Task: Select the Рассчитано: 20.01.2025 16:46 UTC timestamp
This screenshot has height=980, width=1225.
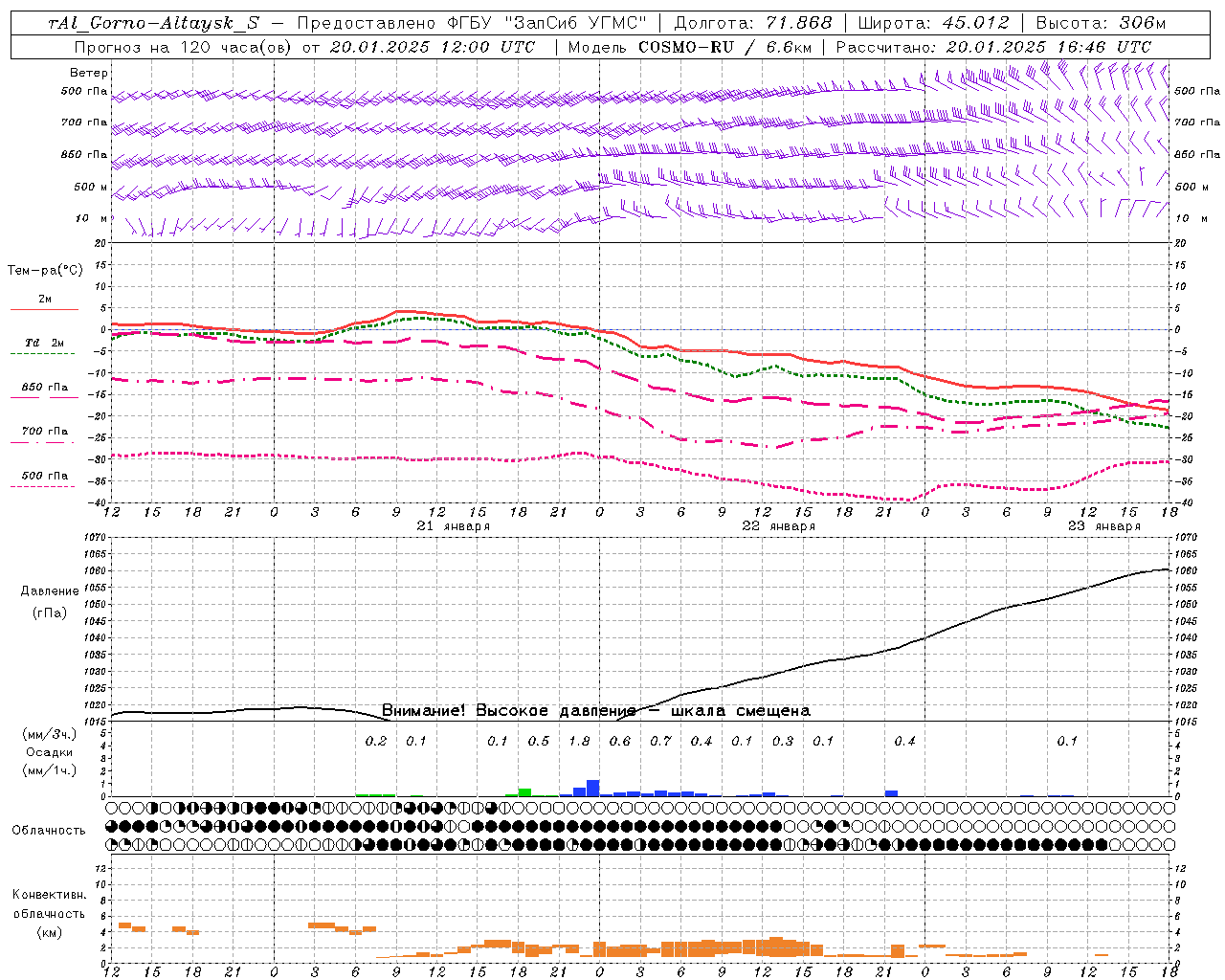Action: (x=993, y=47)
